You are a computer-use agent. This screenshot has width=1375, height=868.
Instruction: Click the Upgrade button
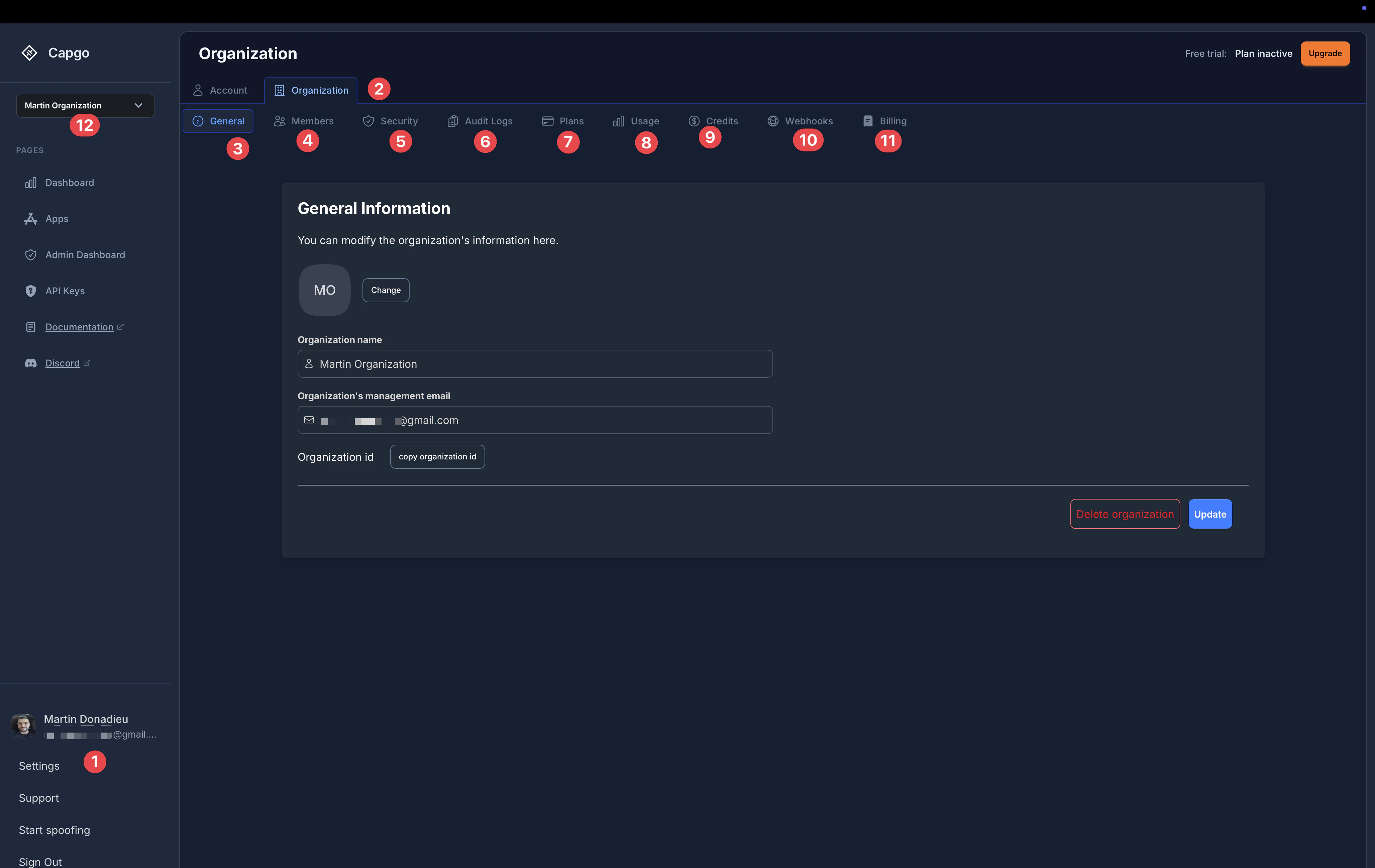point(1325,53)
